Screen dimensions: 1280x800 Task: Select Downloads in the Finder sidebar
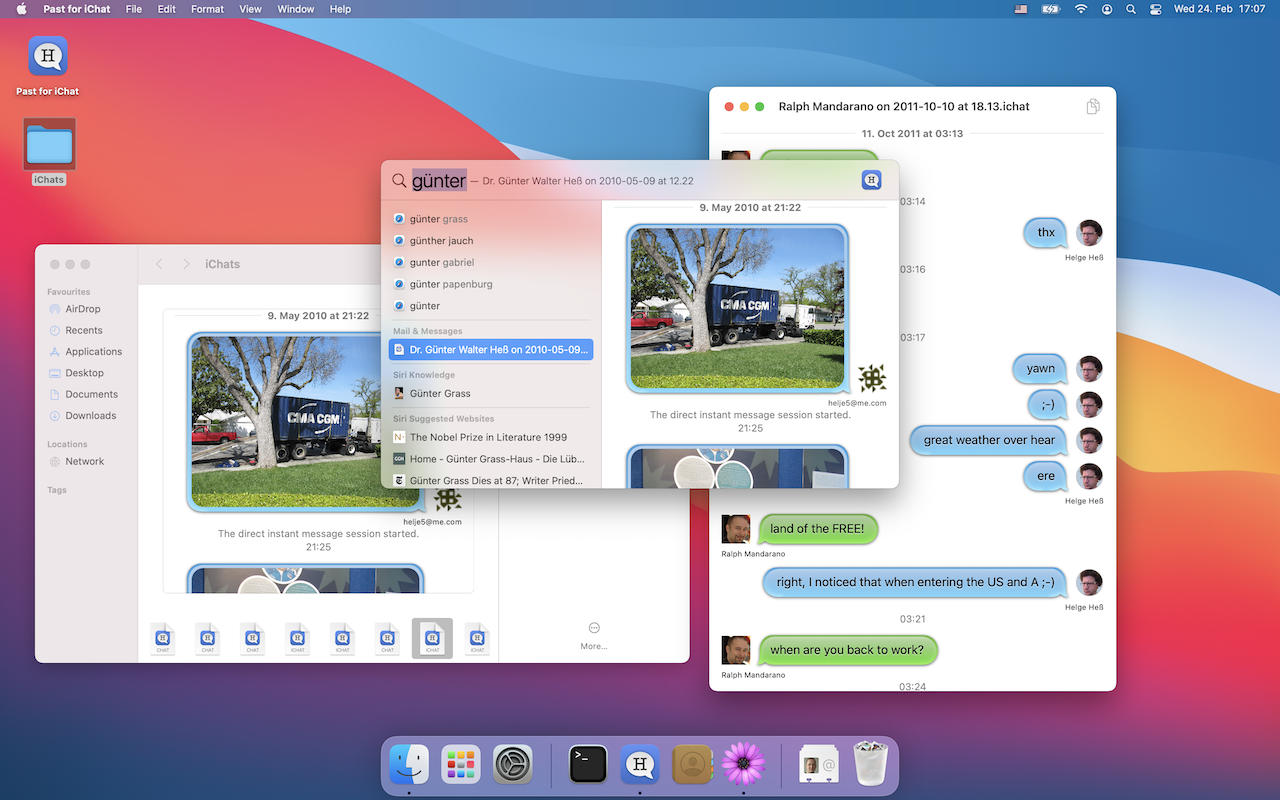[x=90, y=415]
